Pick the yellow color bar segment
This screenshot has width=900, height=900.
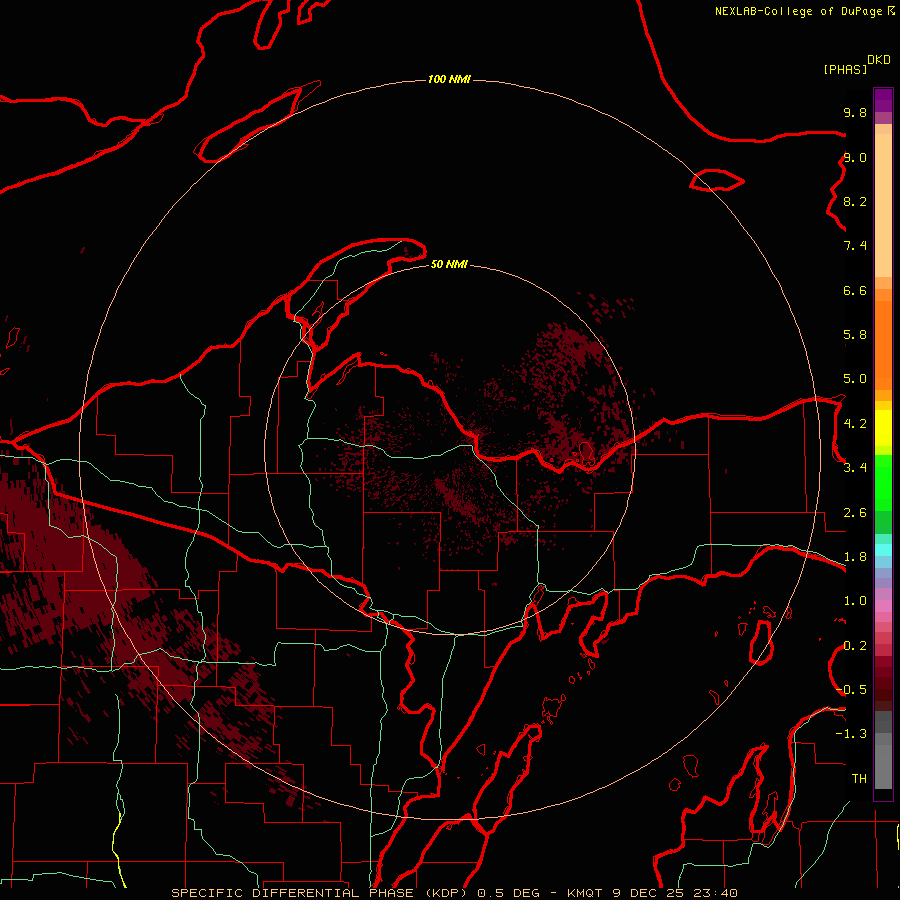(x=883, y=428)
